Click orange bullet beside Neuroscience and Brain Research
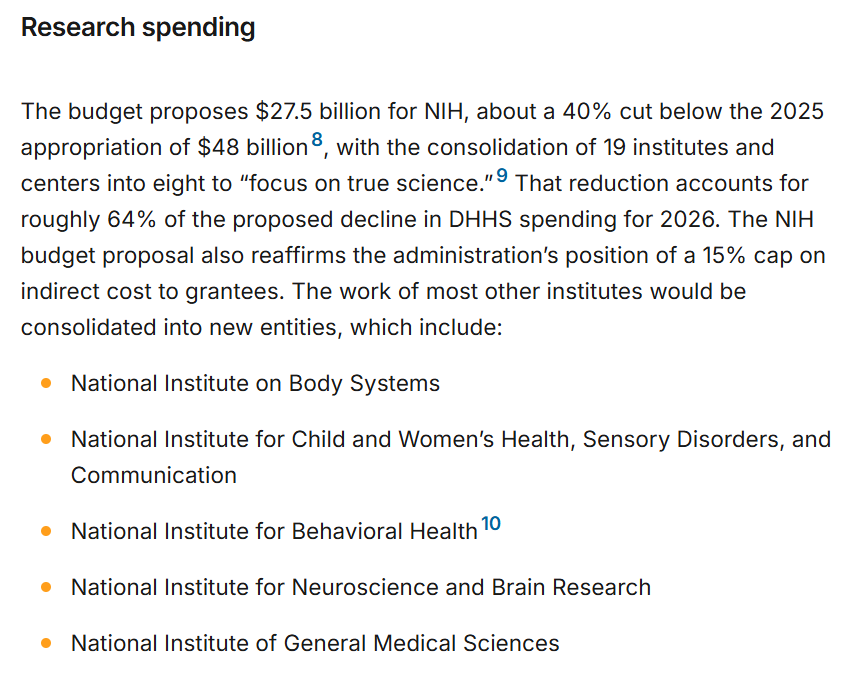 46,587
